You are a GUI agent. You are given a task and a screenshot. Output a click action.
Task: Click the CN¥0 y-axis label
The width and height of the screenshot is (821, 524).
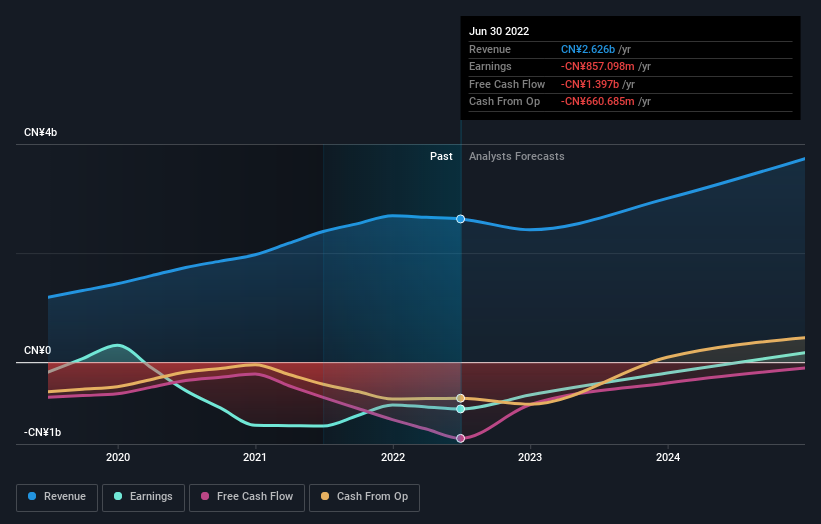37,350
